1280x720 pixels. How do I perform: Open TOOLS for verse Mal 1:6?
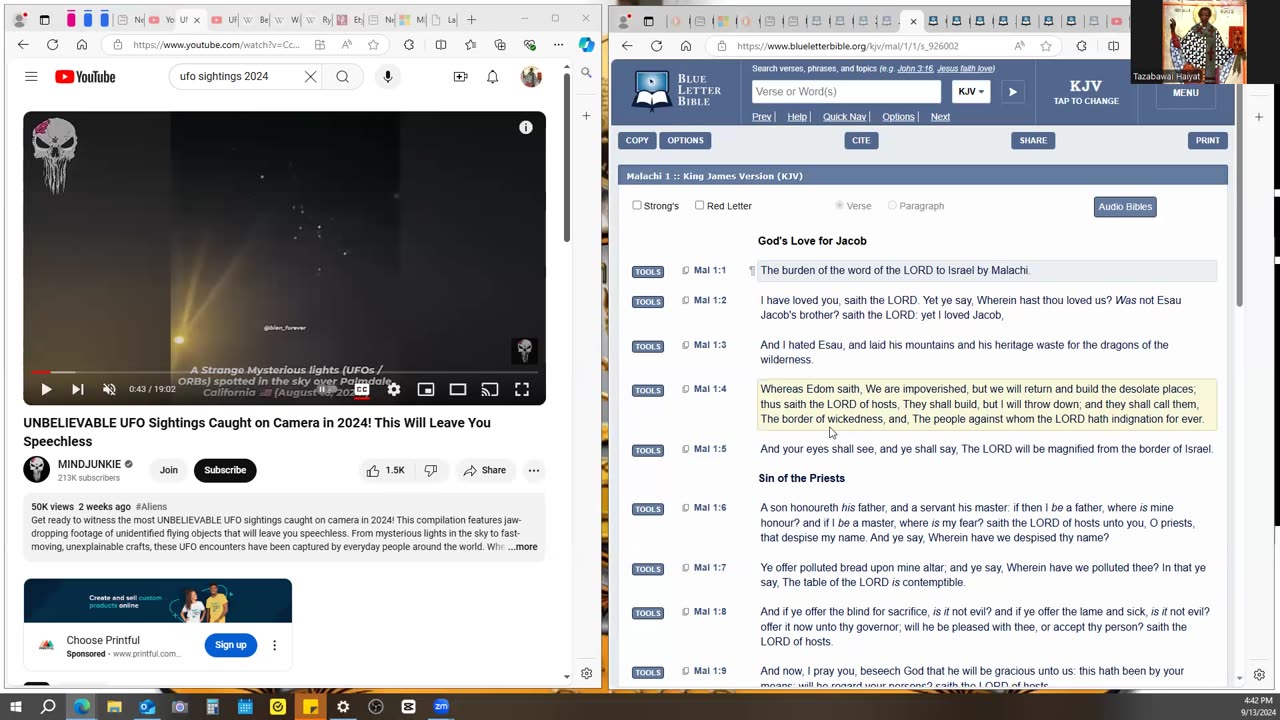click(x=648, y=509)
